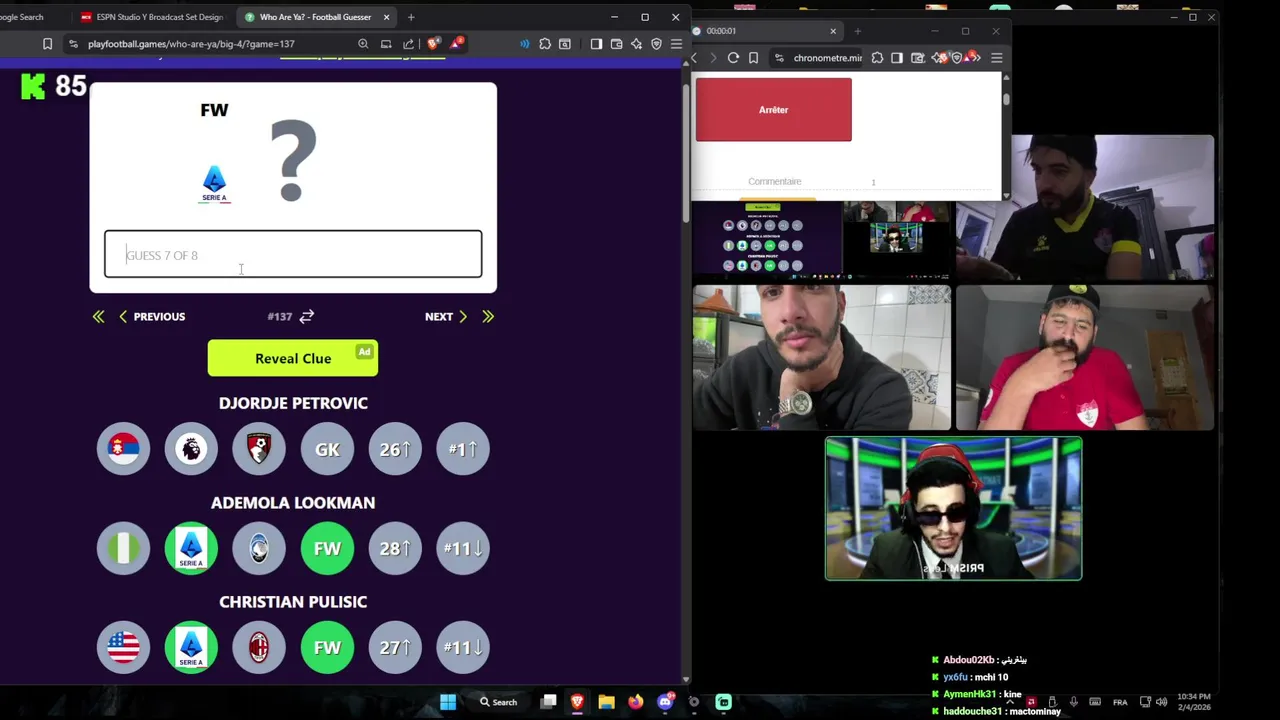Click the Serie A logo on mystery card

[x=214, y=184]
